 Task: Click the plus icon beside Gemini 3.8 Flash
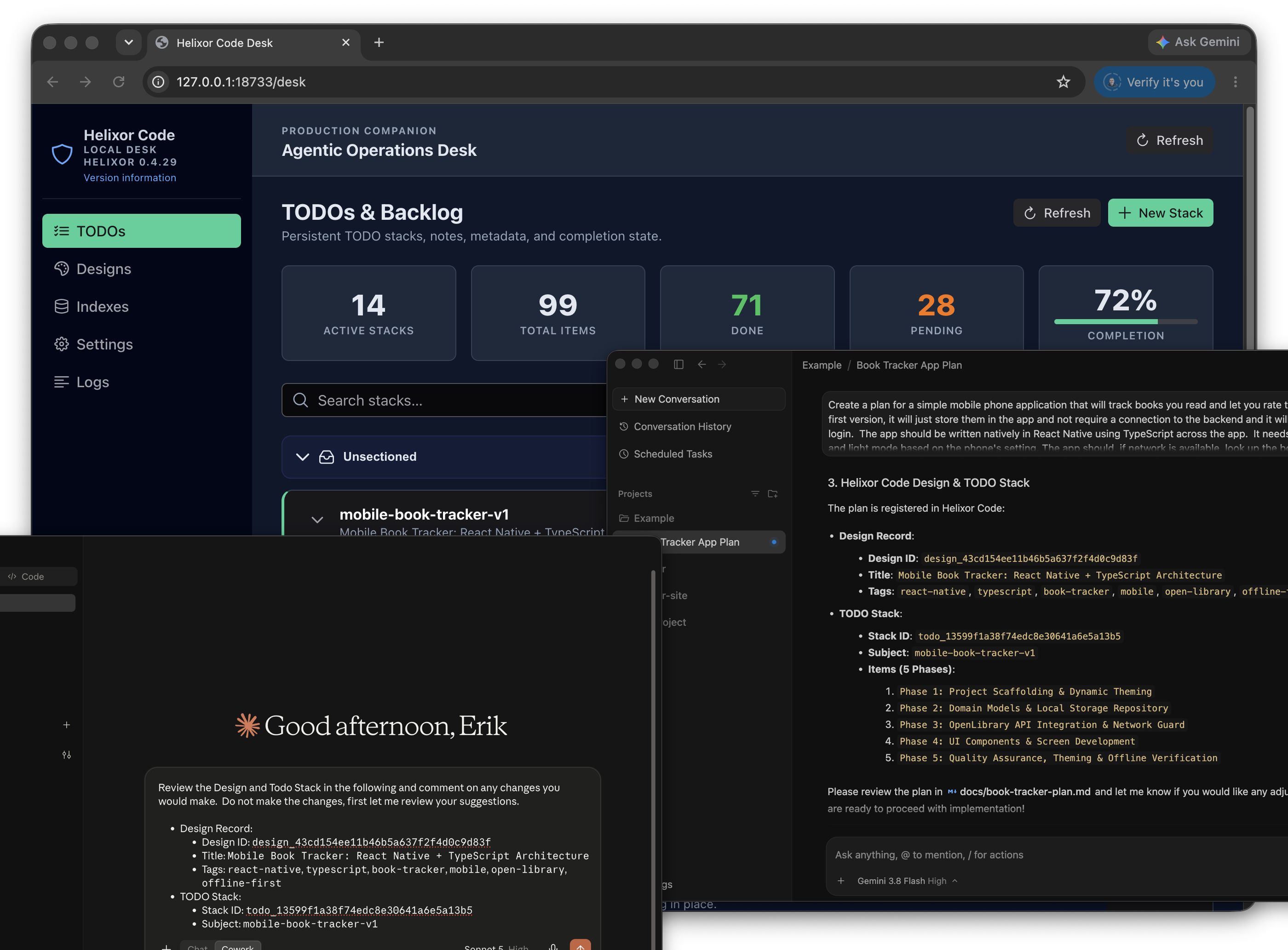coord(841,881)
